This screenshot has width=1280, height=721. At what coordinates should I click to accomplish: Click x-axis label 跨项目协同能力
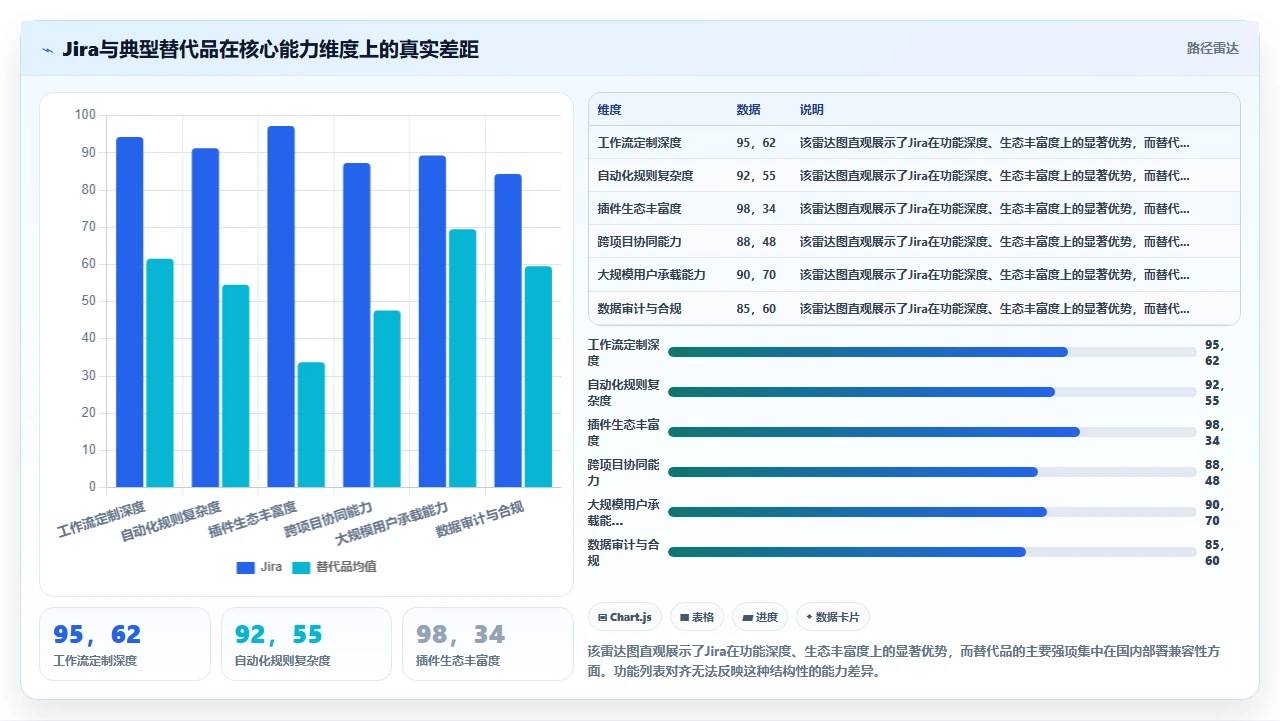tap(328, 520)
